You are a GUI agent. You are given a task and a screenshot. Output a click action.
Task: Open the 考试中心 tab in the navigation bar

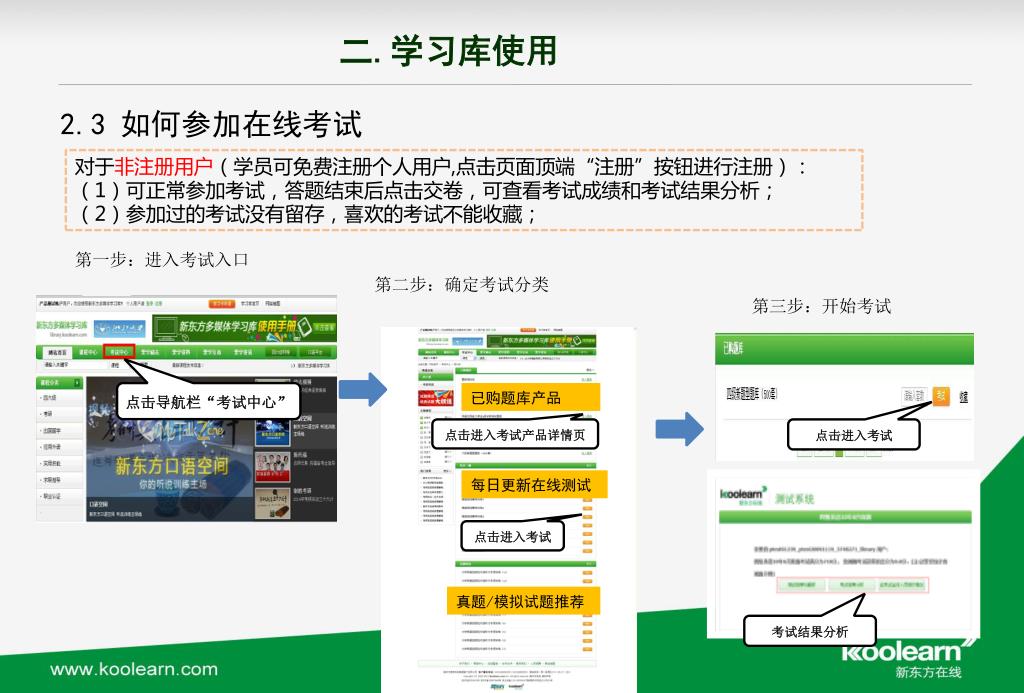pyautogui.click(x=119, y=351)
